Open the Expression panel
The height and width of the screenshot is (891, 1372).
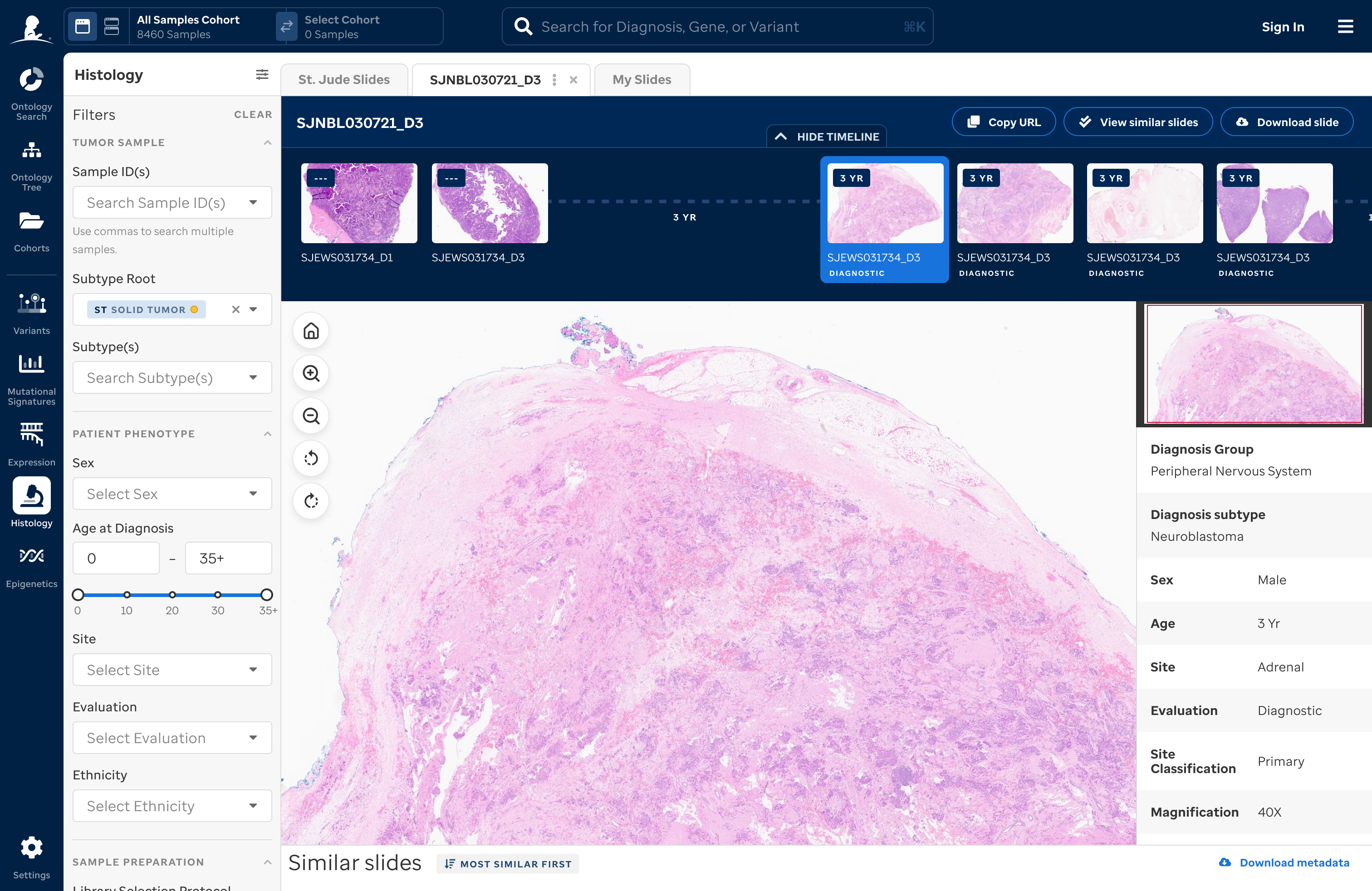coord(31,441)
